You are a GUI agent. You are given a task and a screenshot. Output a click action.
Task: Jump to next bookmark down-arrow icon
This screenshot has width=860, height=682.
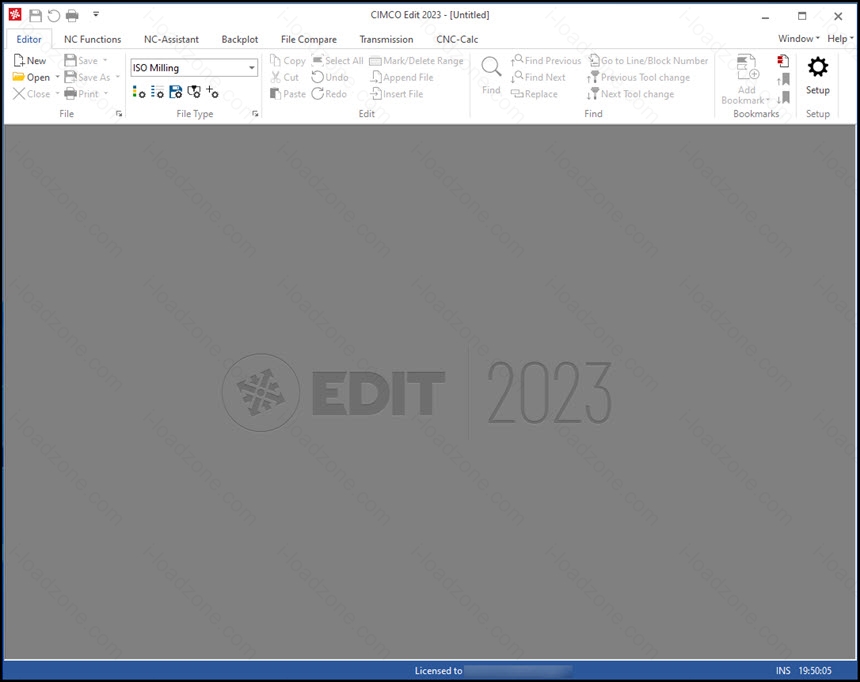[x=783, y=98]
